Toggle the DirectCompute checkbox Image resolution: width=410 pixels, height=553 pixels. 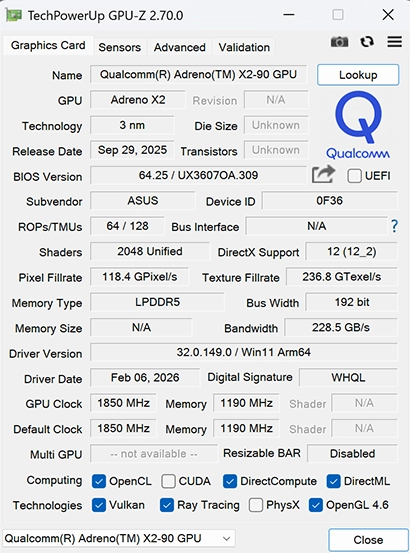(230, 481)
